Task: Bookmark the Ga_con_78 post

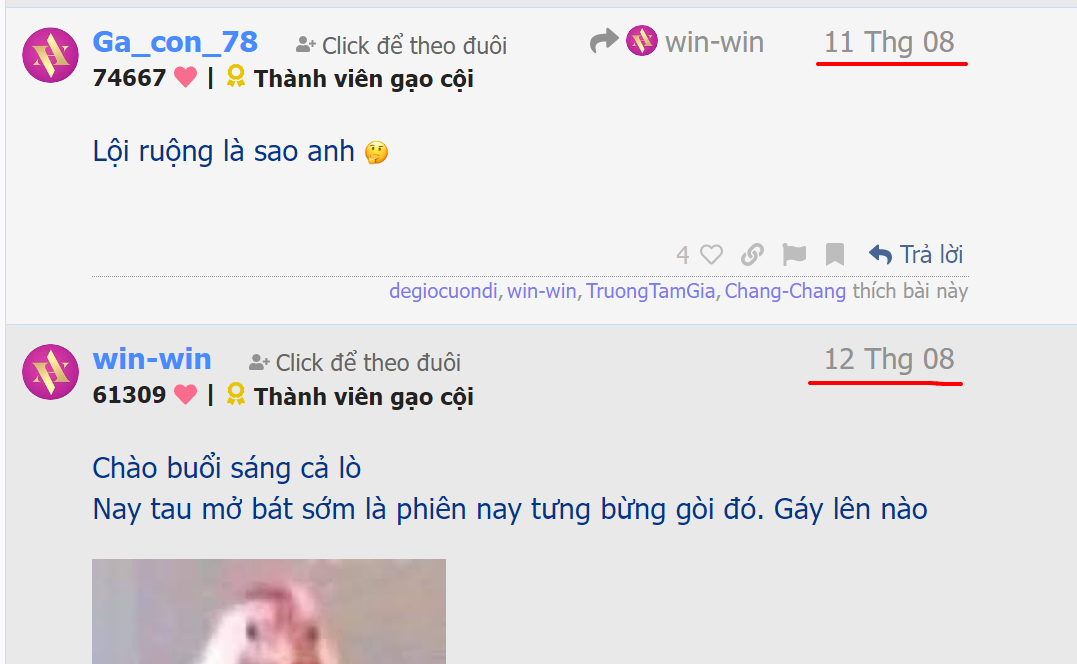Action: tap(835, 255)
